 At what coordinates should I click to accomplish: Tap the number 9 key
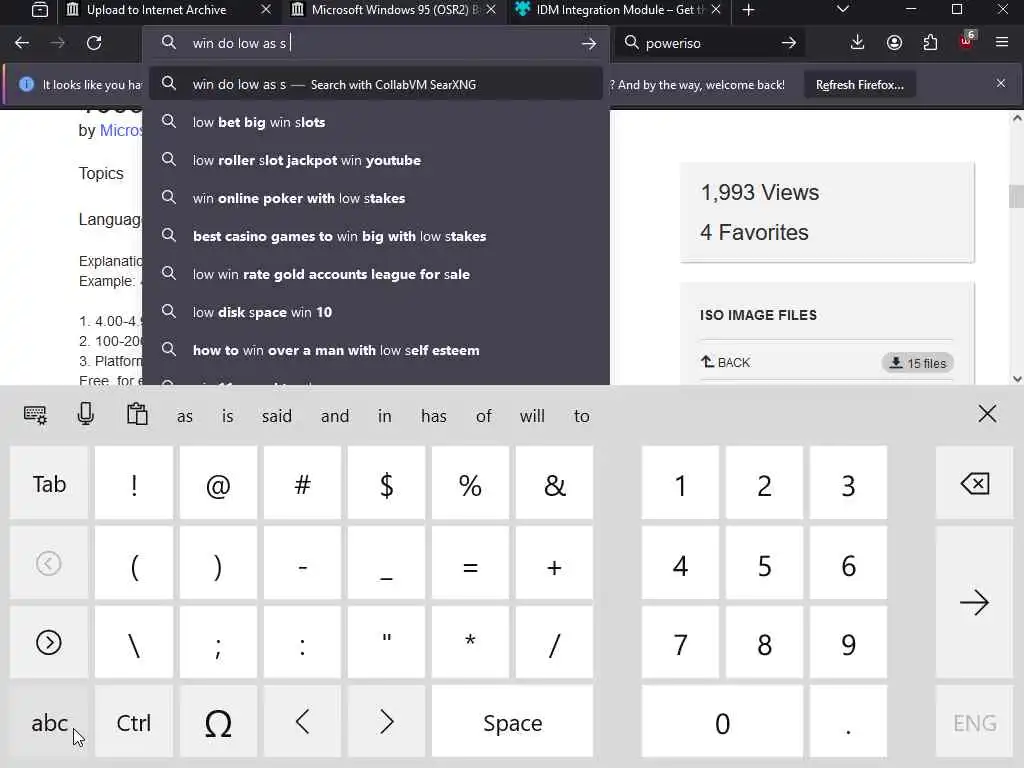(848, 644)
